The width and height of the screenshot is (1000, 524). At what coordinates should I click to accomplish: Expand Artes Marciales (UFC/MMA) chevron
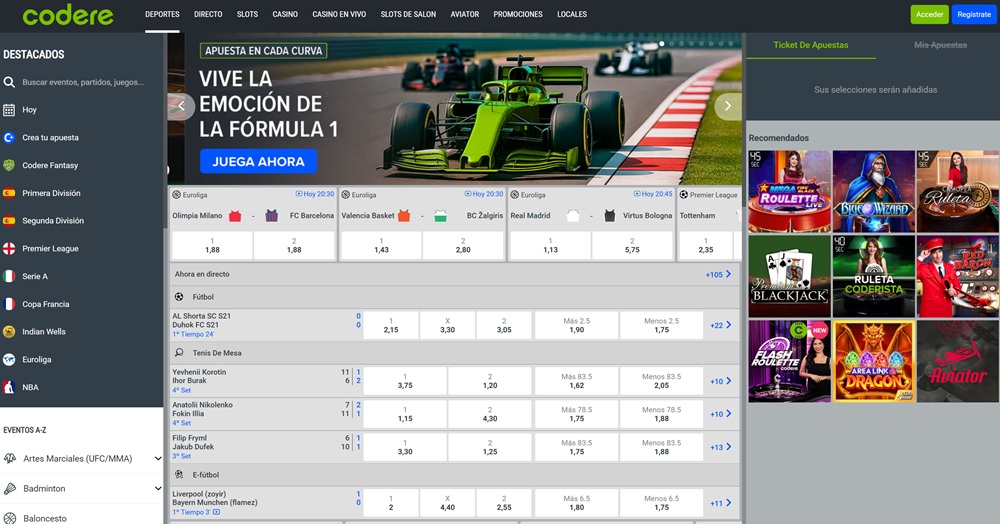(158, 458)
